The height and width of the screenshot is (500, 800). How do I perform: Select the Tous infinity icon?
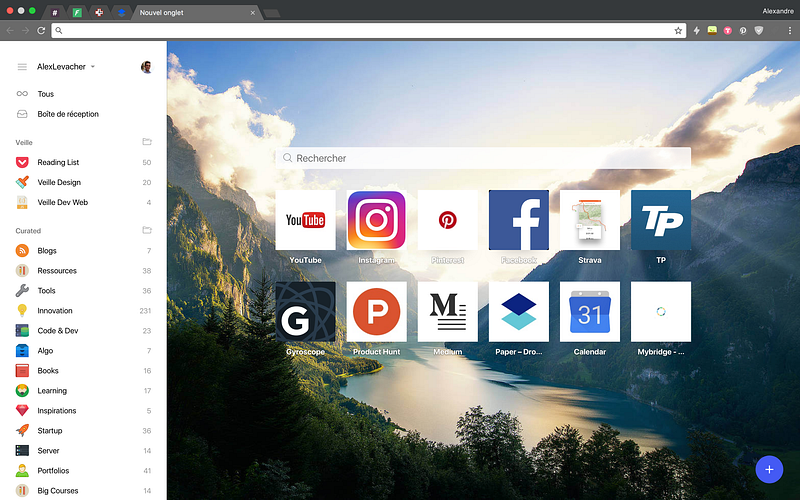tap(22, 94)
